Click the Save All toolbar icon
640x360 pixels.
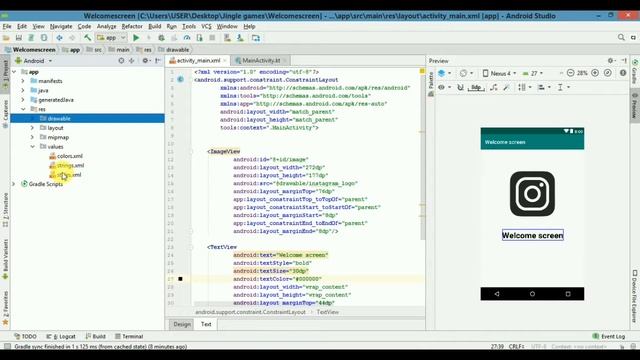[19, 38]
